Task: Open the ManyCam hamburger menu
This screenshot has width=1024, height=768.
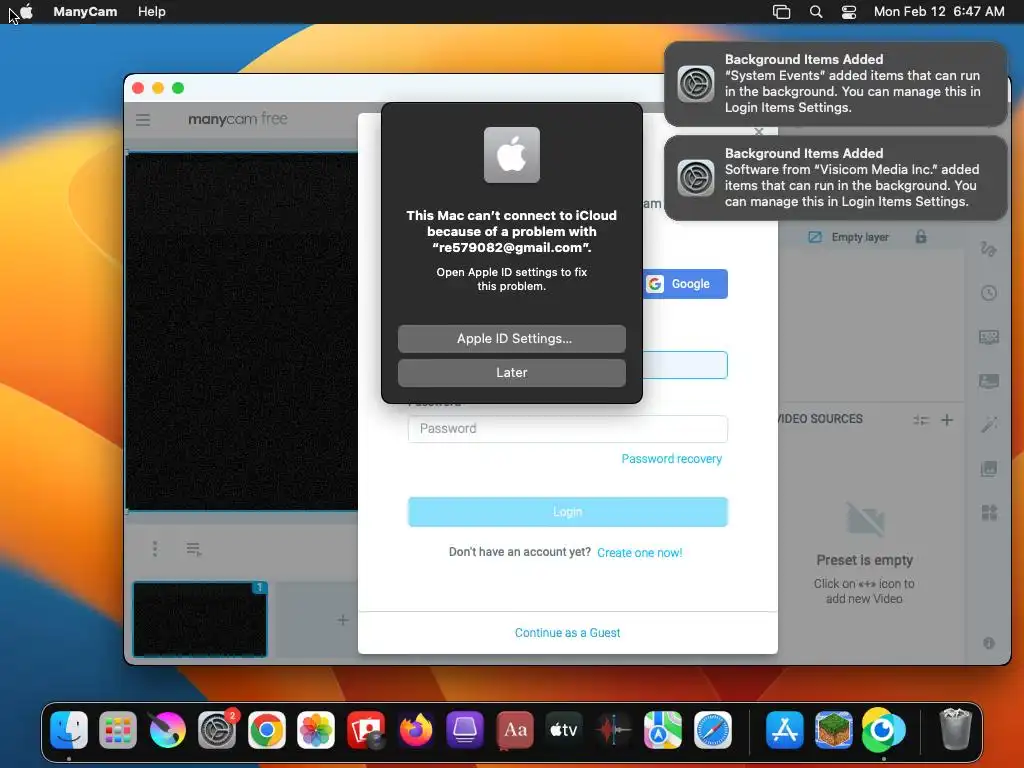Action: coord(143,120)
